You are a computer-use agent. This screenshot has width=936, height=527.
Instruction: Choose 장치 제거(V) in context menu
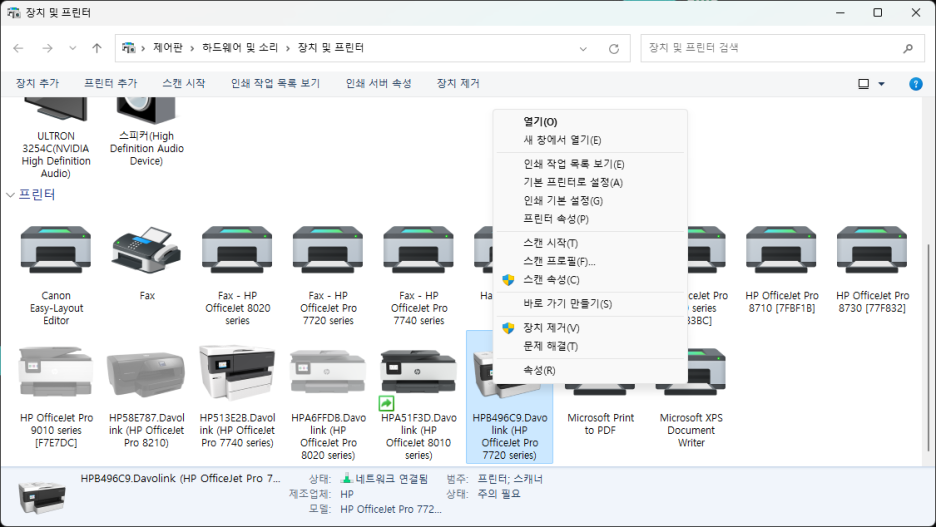(591, 328)
